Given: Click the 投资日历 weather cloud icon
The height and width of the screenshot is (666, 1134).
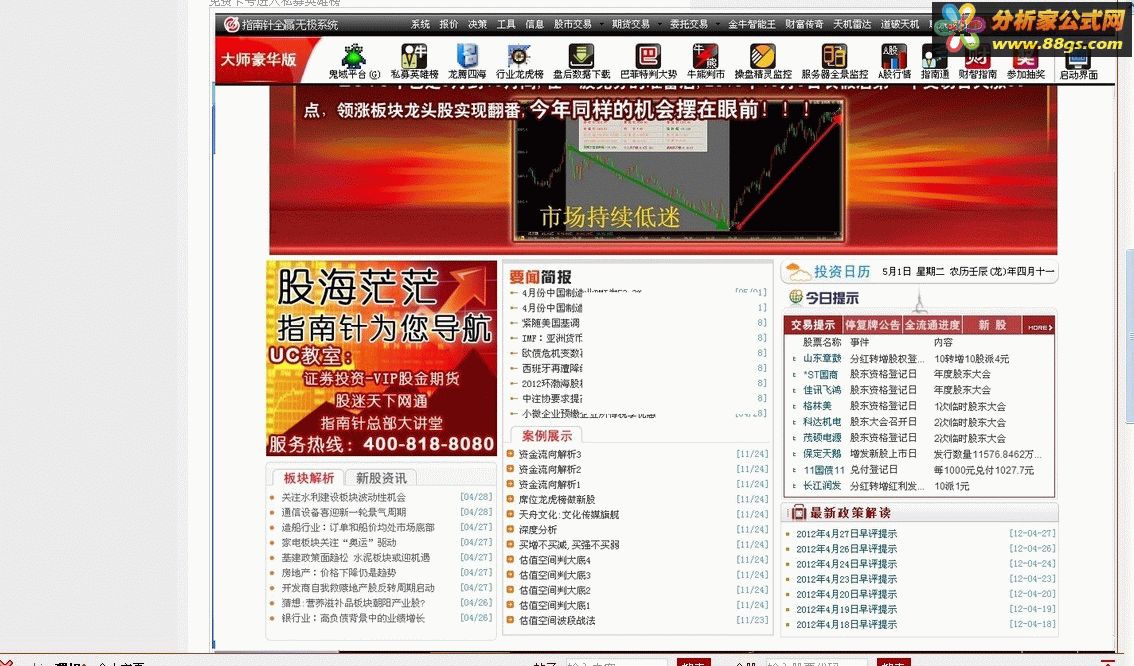Looking at the screenshot, I should pyautogui.click(x=798, y=273).
